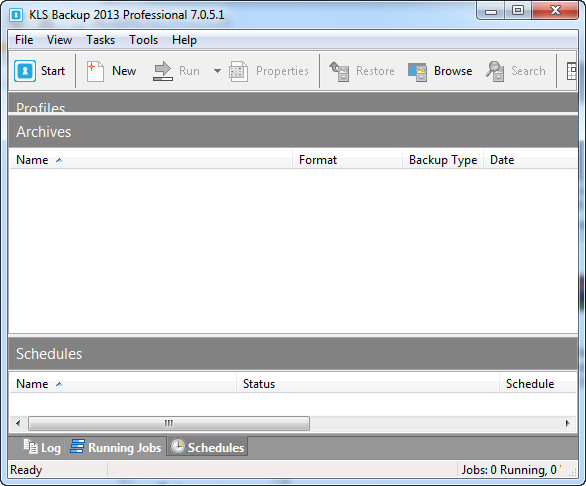
Task: Click the Browse archive button
Action: tap(440, 71)
